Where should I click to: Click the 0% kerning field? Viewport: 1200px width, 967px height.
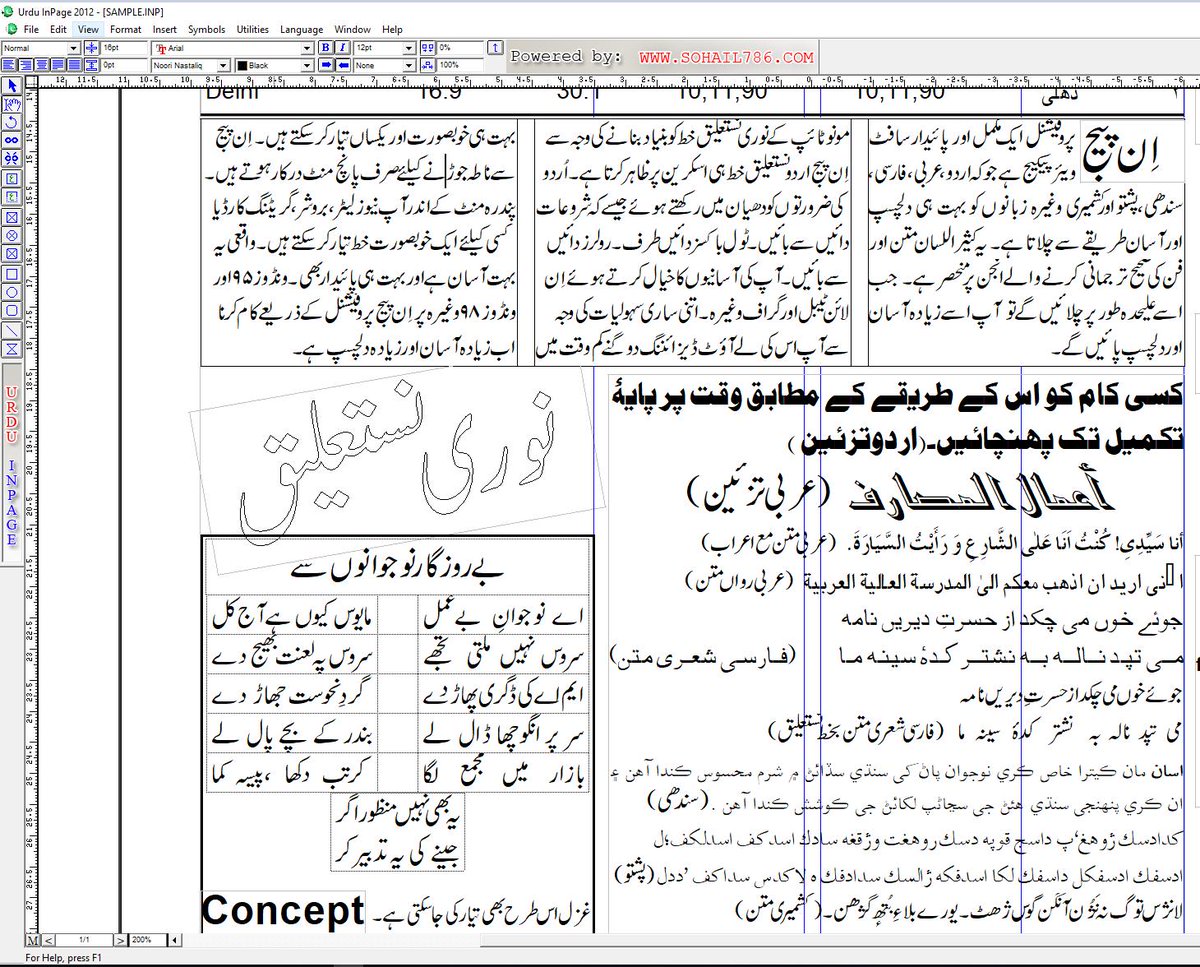[459, 47]
